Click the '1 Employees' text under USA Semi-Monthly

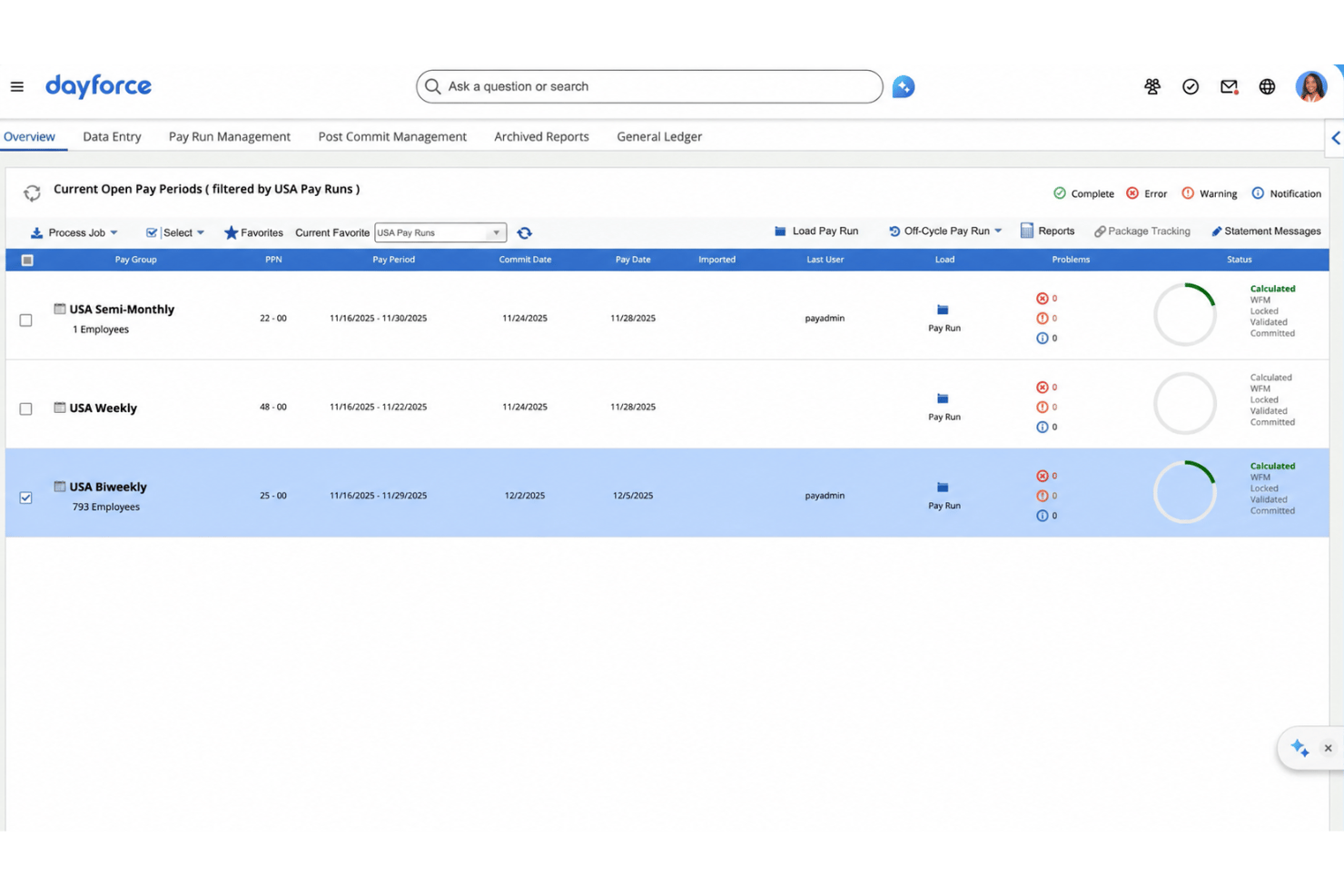pyautogui.click(x=101, y=329)
